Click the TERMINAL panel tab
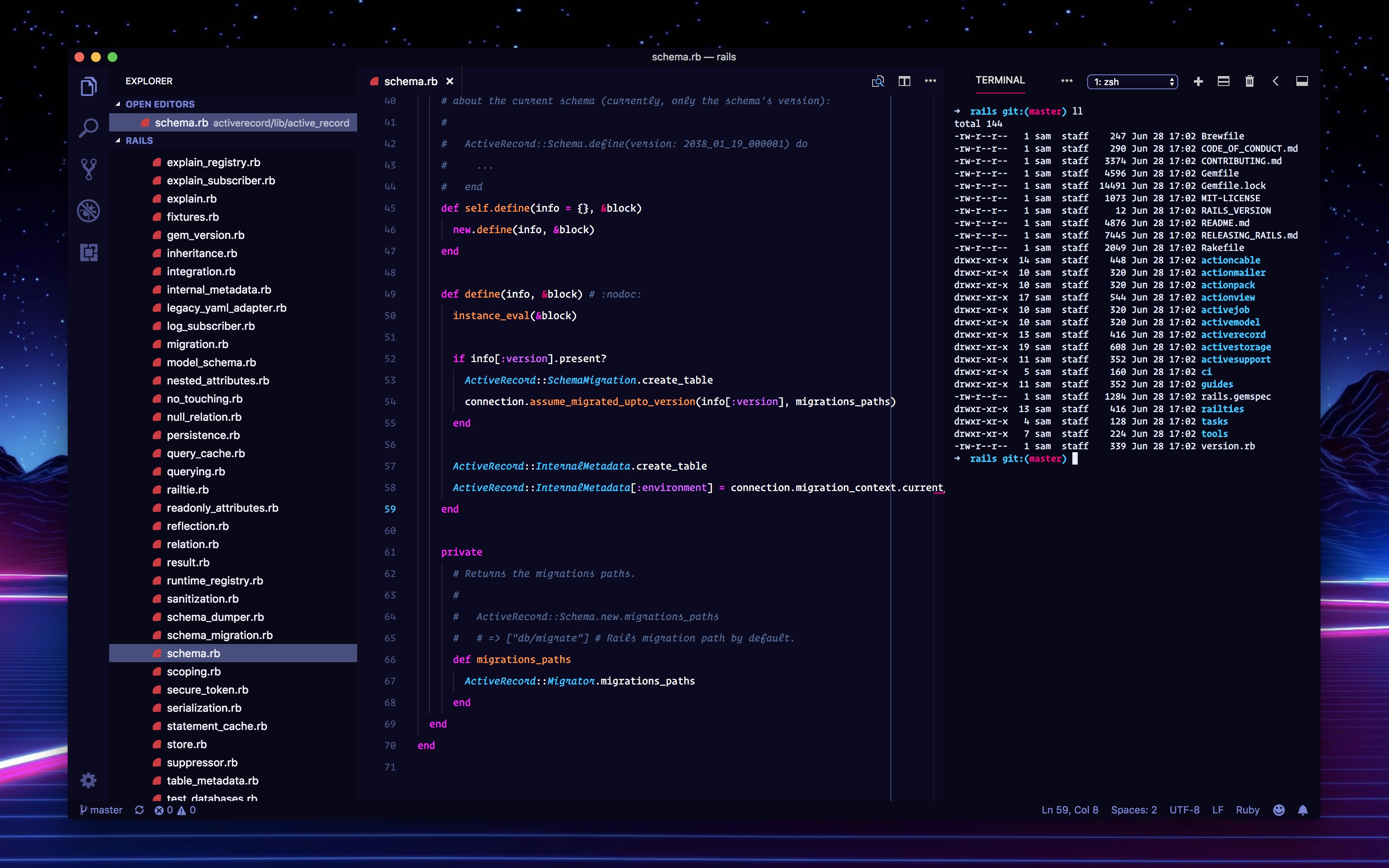 [x=1000, y=81]
